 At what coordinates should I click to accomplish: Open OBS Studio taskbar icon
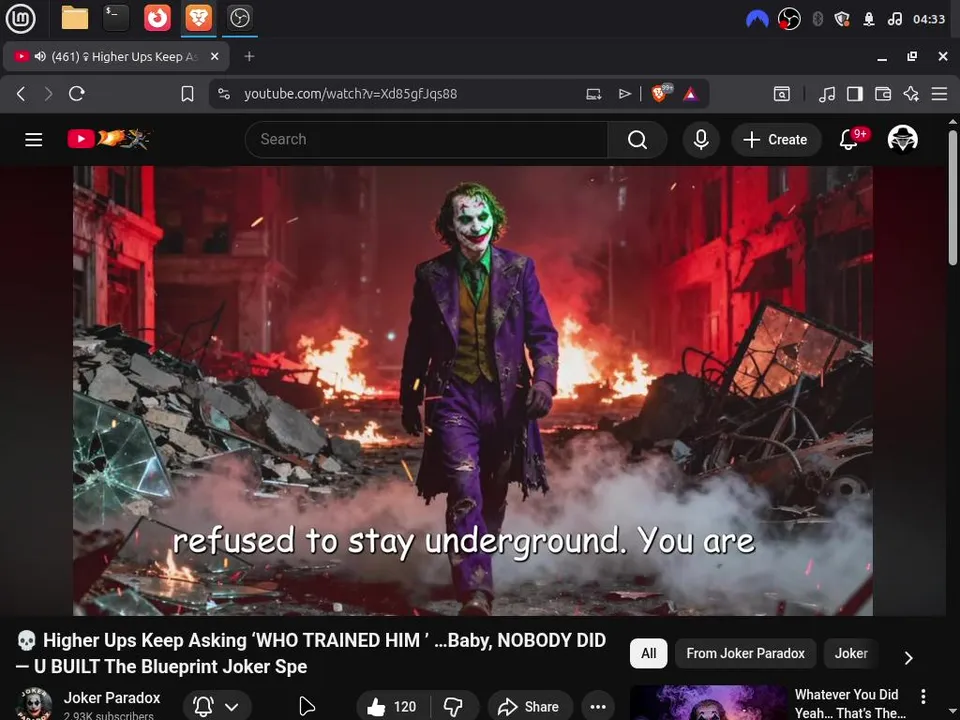tap(239, 18)
